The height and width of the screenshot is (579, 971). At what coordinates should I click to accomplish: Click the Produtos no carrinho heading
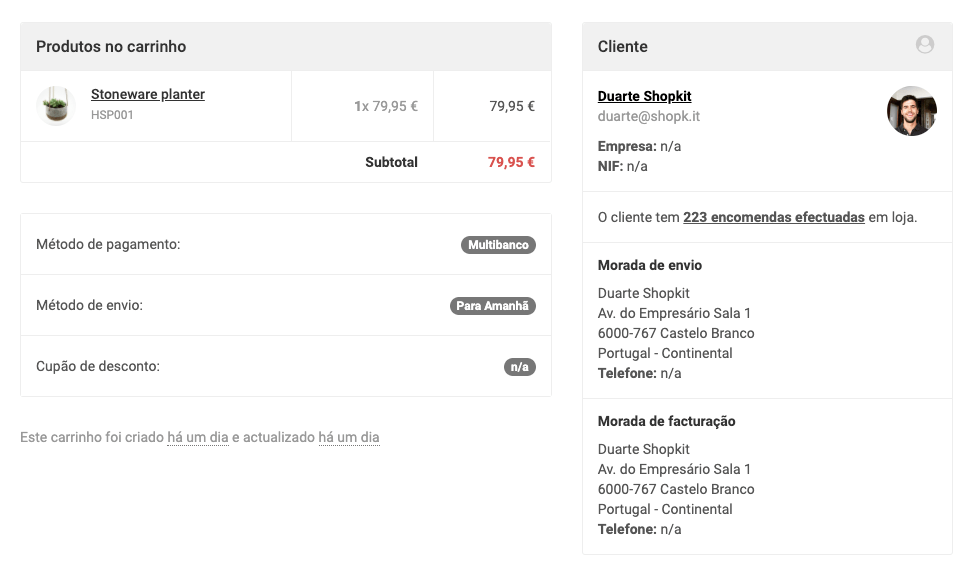point(111,47)
